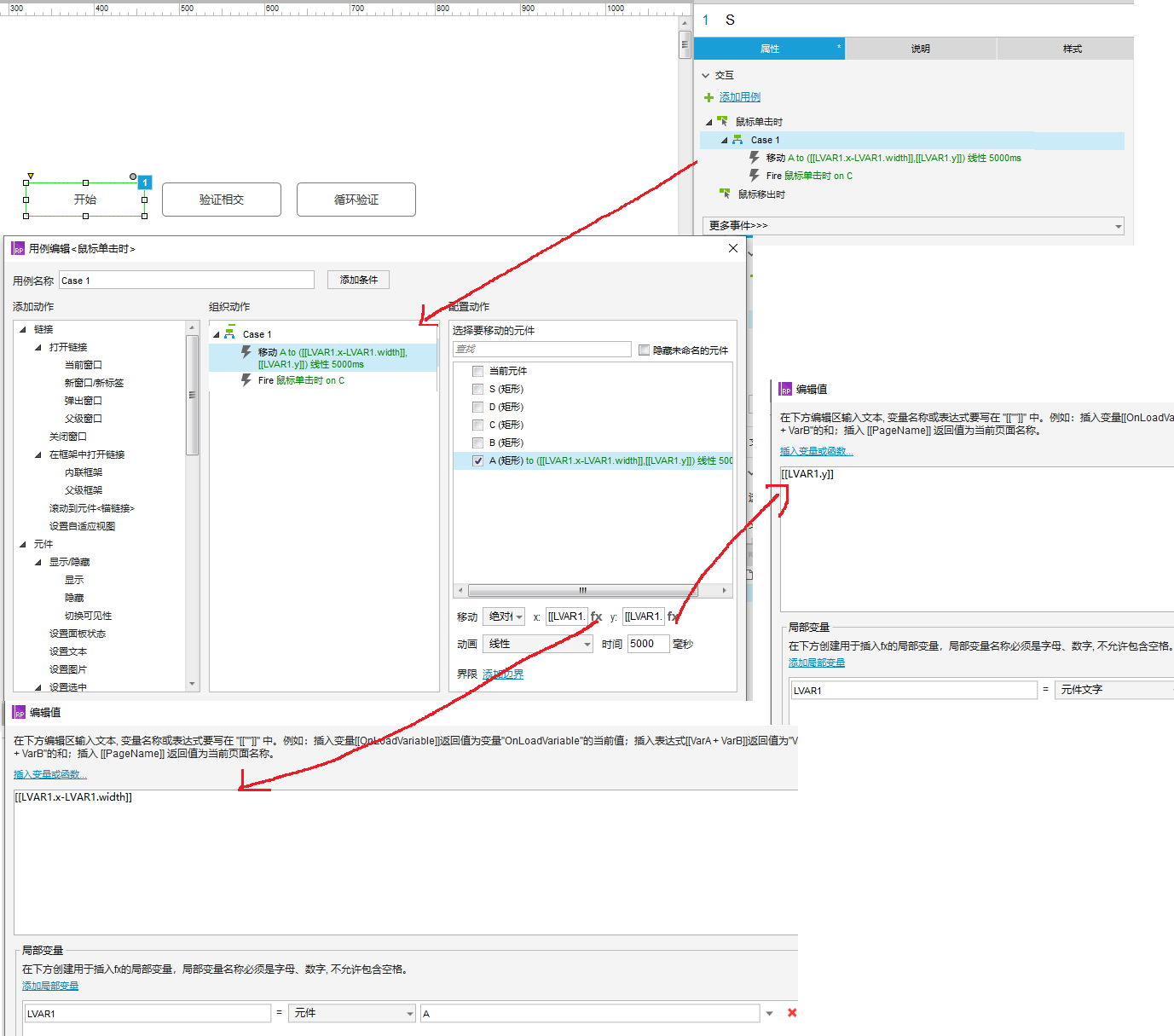The width and height of the screenshot is (1174, 1036).
Task: Click 添加局部变量 link in right dialog
Action: pos(817,663)
